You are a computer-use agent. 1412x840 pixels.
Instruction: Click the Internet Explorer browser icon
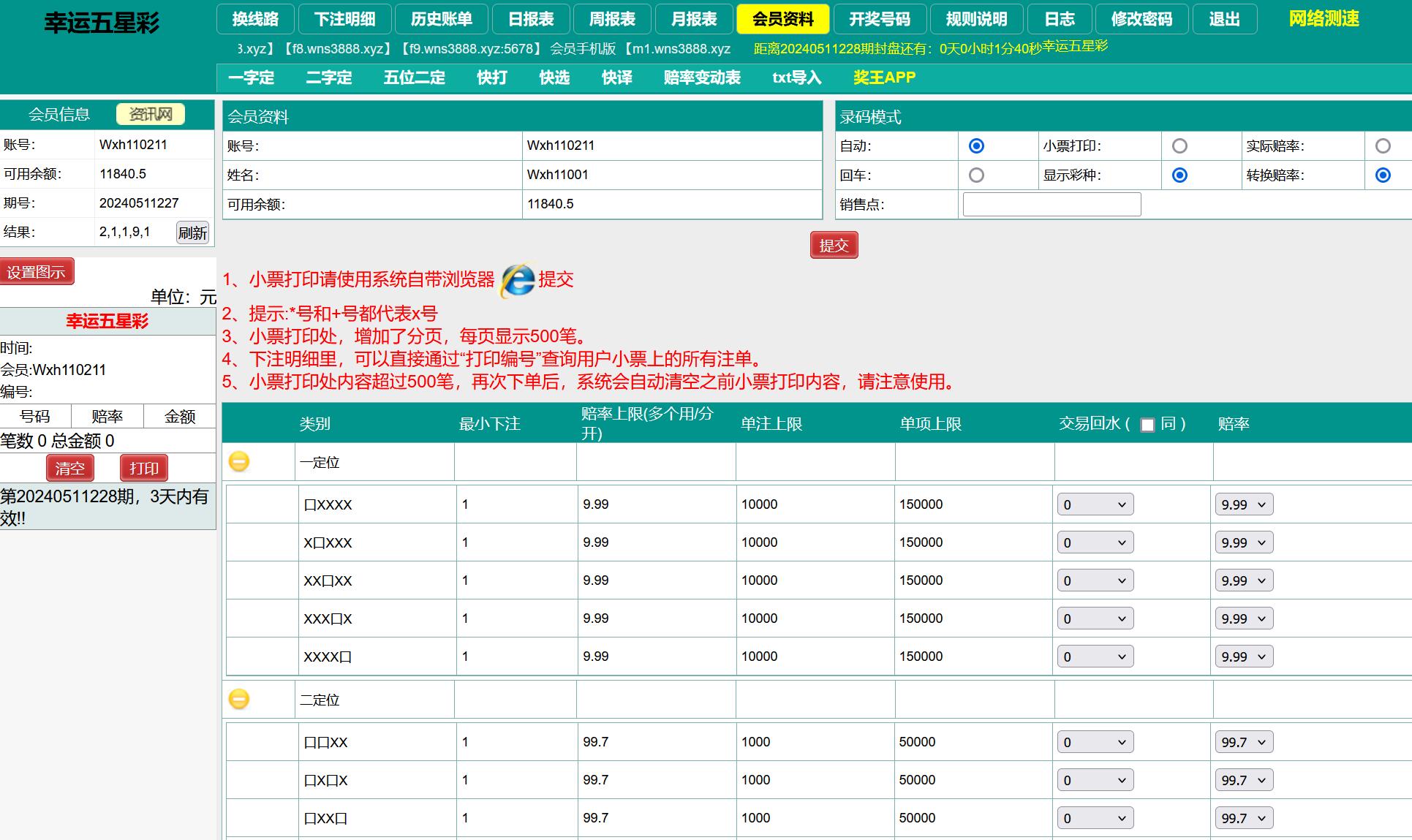tap(518, 280)
